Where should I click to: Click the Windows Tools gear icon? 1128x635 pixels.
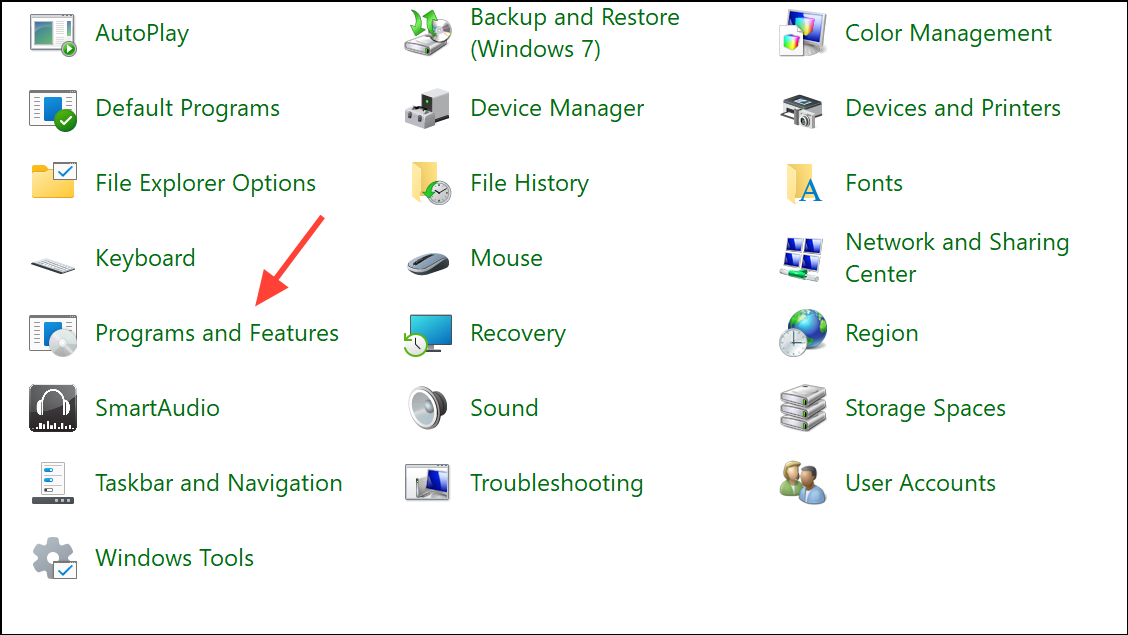[55, 558]
